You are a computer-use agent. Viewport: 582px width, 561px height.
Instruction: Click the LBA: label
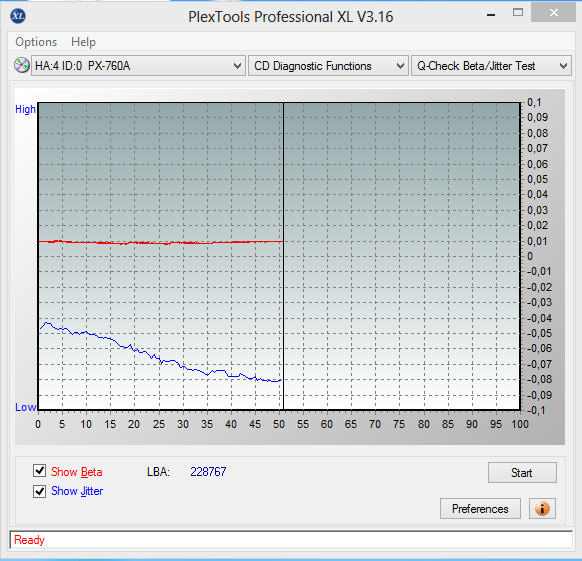pos(158,472)
